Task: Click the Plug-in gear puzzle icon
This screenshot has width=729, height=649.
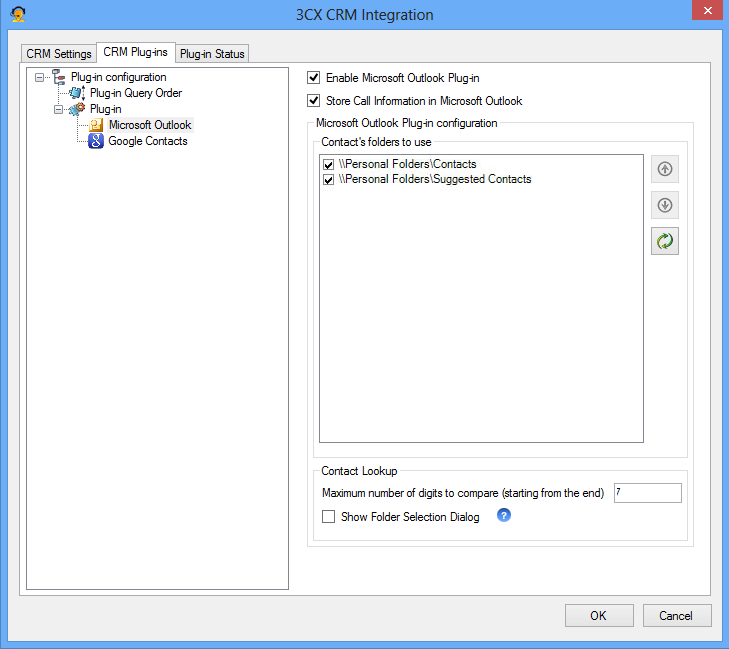Action: click(x=77, y=109)
